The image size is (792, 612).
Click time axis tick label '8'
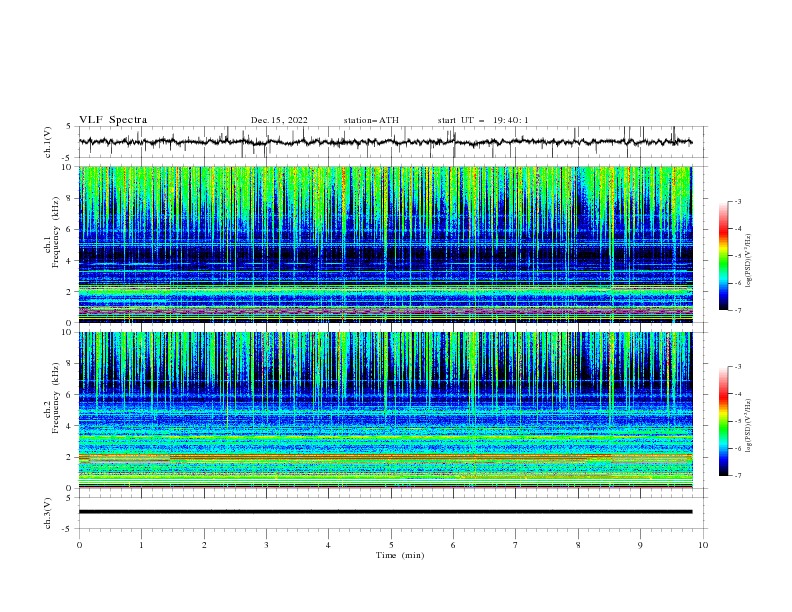click(x=578, y=545)
